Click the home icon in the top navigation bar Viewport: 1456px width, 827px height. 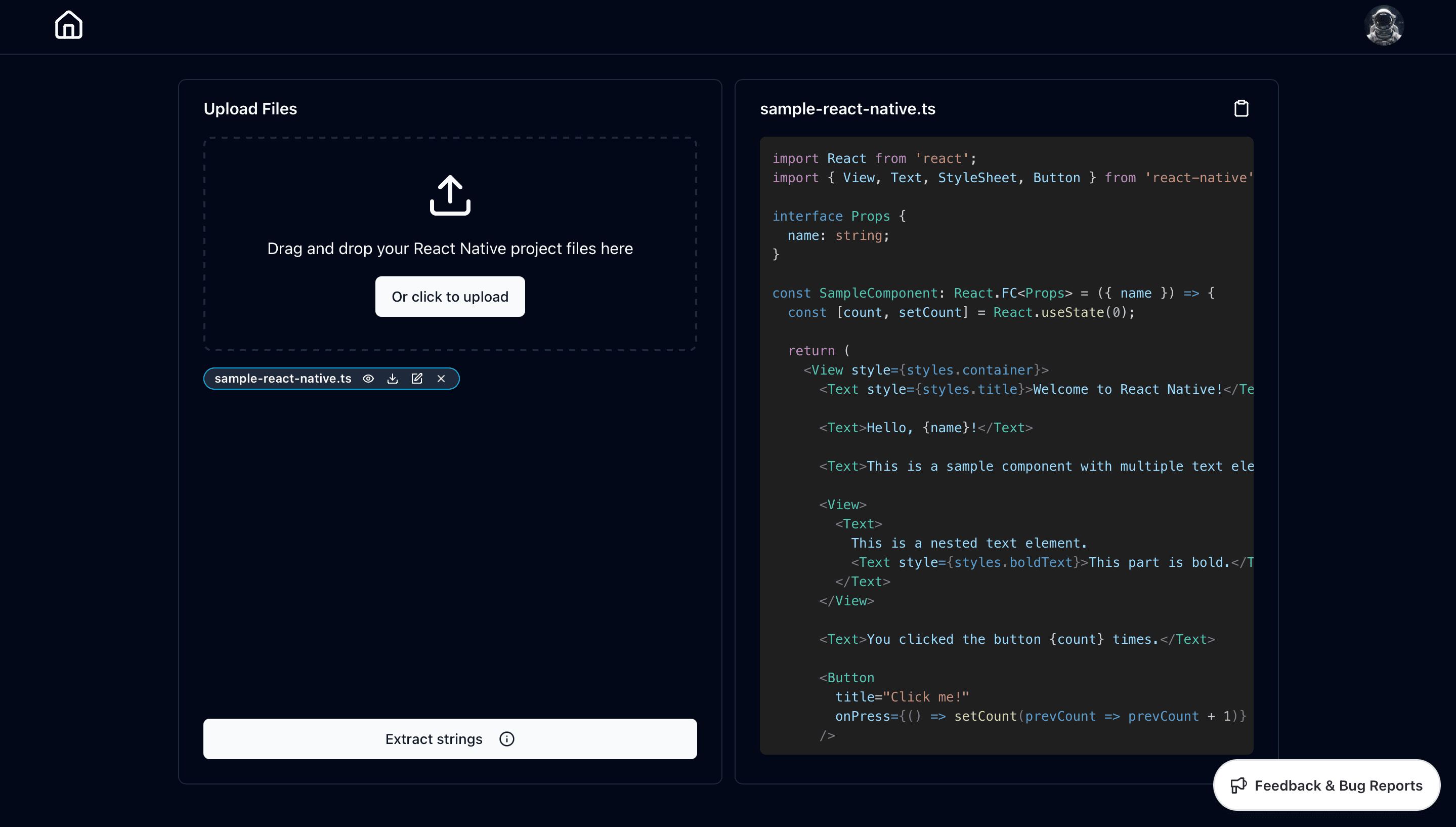[x=68, y=24]
